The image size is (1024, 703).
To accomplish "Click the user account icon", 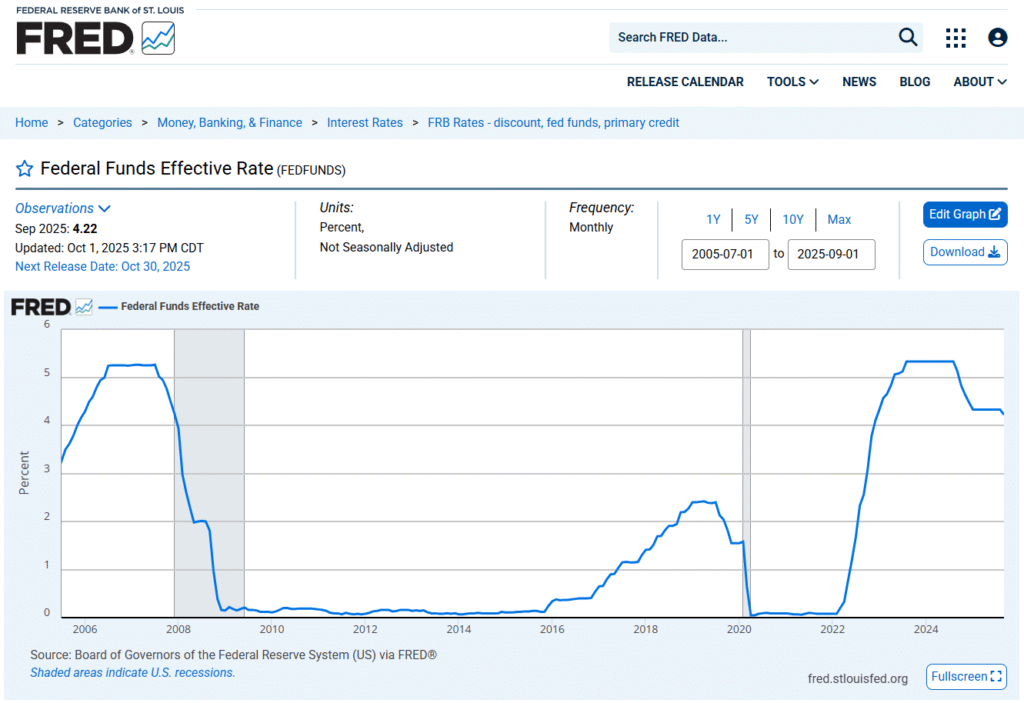I will 997,37.
